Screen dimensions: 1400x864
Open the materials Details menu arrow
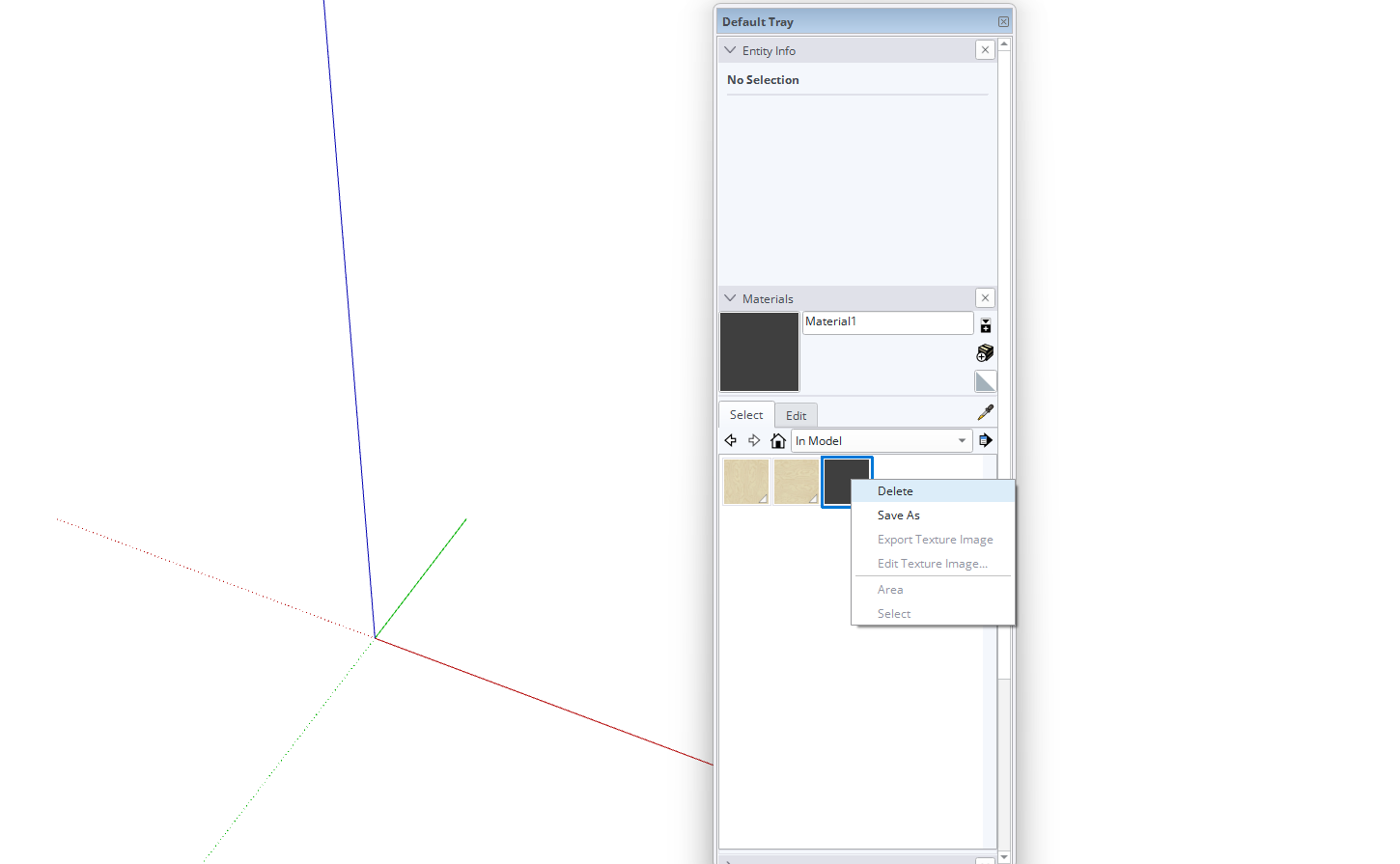[x=985, y=441]
